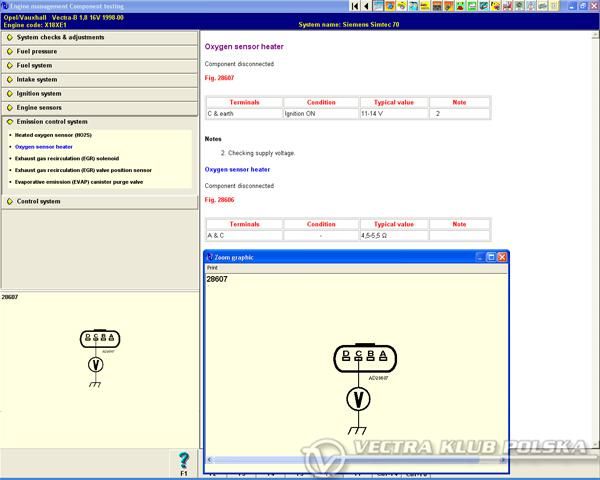Click the 'C & earth' terminals cell

[244, 114]
